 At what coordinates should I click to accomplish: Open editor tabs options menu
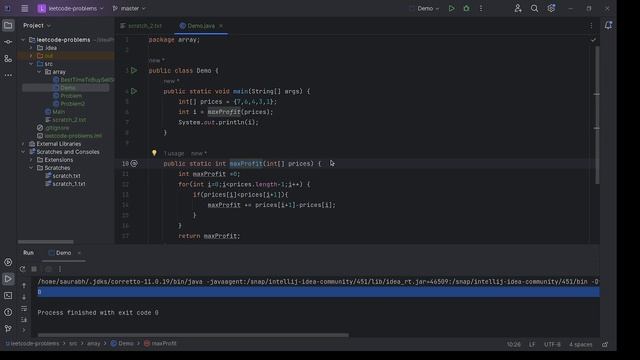(591, 25)
